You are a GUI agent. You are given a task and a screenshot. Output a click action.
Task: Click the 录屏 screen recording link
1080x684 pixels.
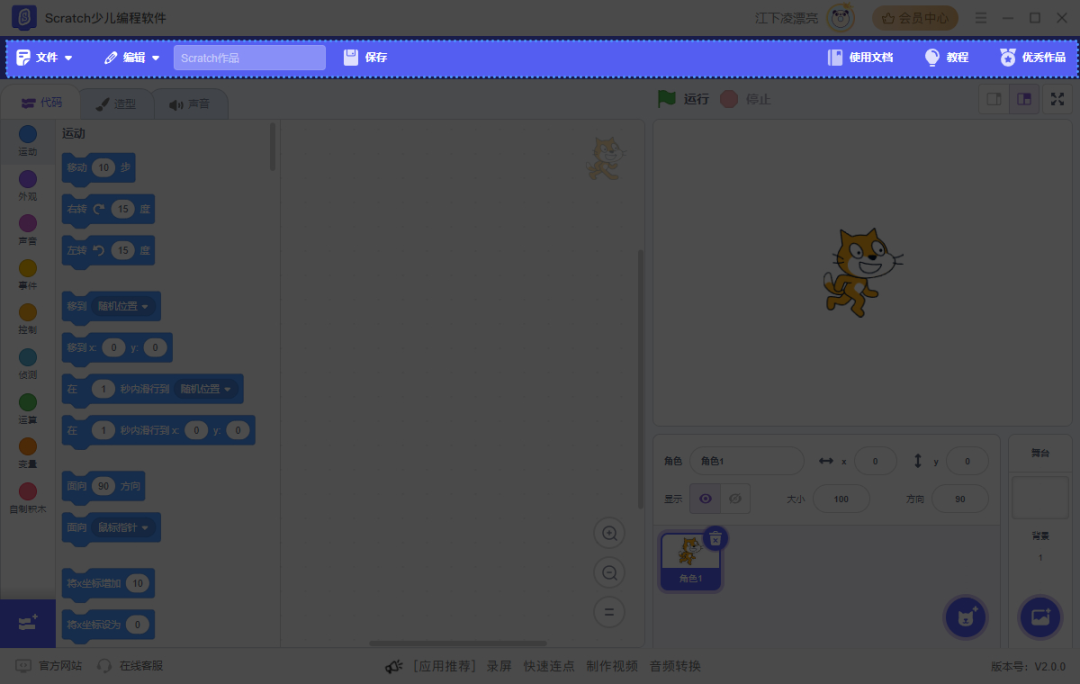coord(499,666)
